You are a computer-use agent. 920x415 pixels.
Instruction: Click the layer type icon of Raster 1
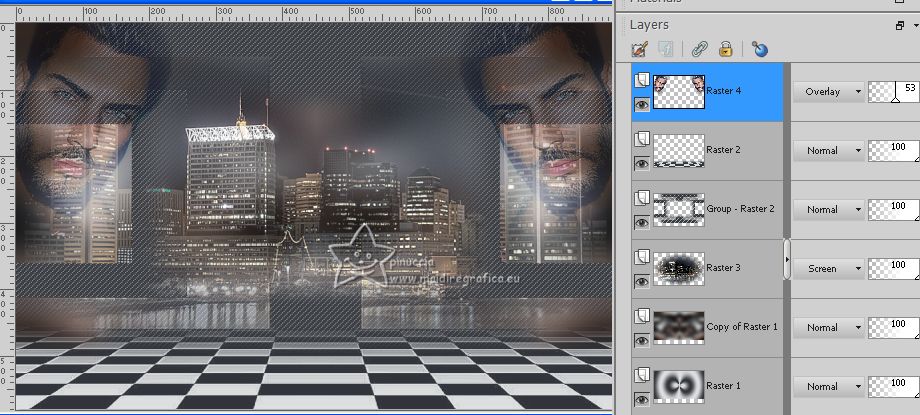click(642, 375)
